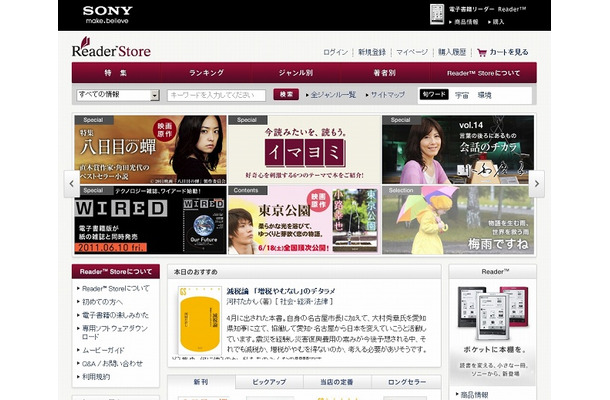Open sidebar link ムービーガイド
Viewport: 610px width, 400px height.
pyautogui.click(x=103, y=350)
